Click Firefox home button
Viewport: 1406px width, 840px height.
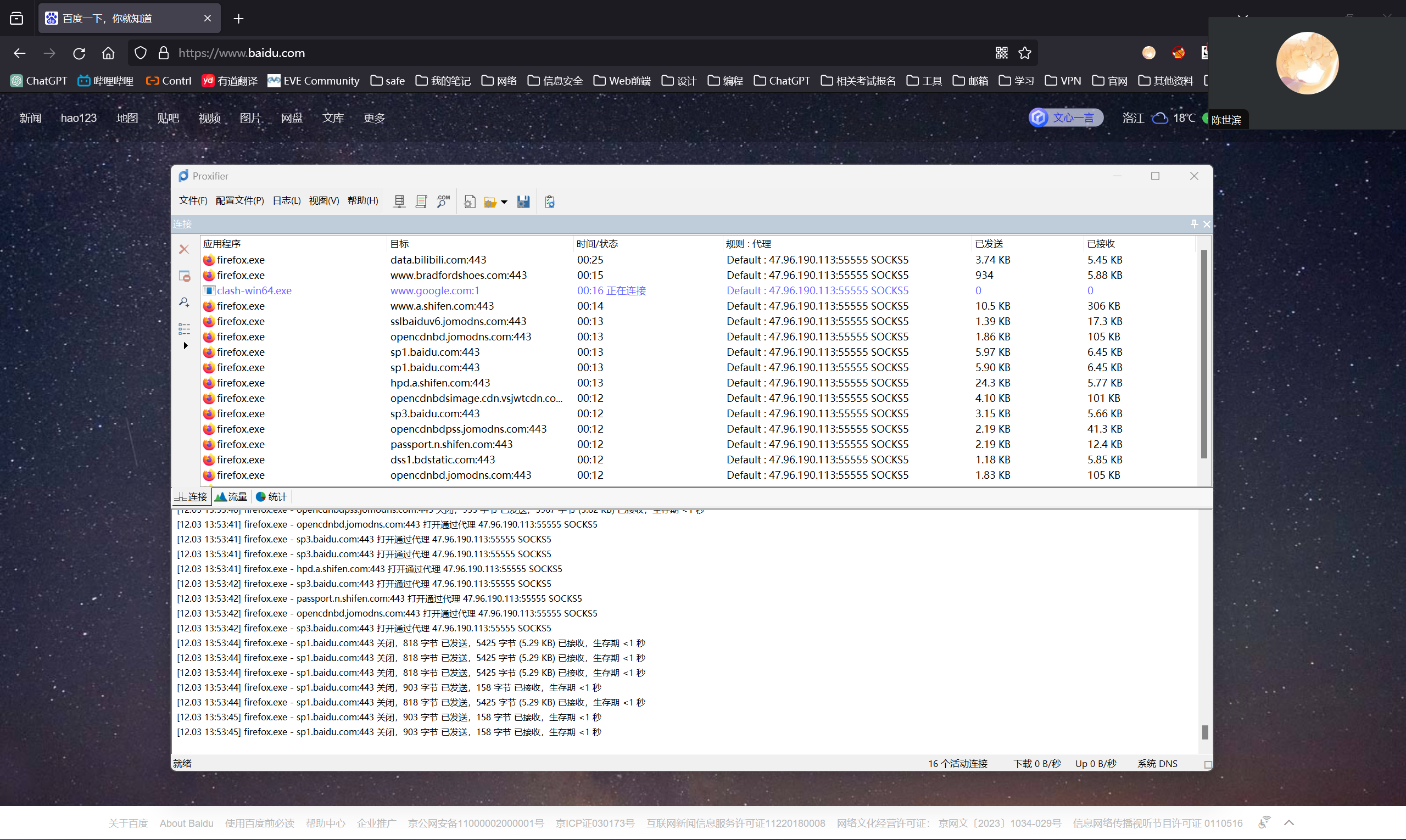coord(108,53)
